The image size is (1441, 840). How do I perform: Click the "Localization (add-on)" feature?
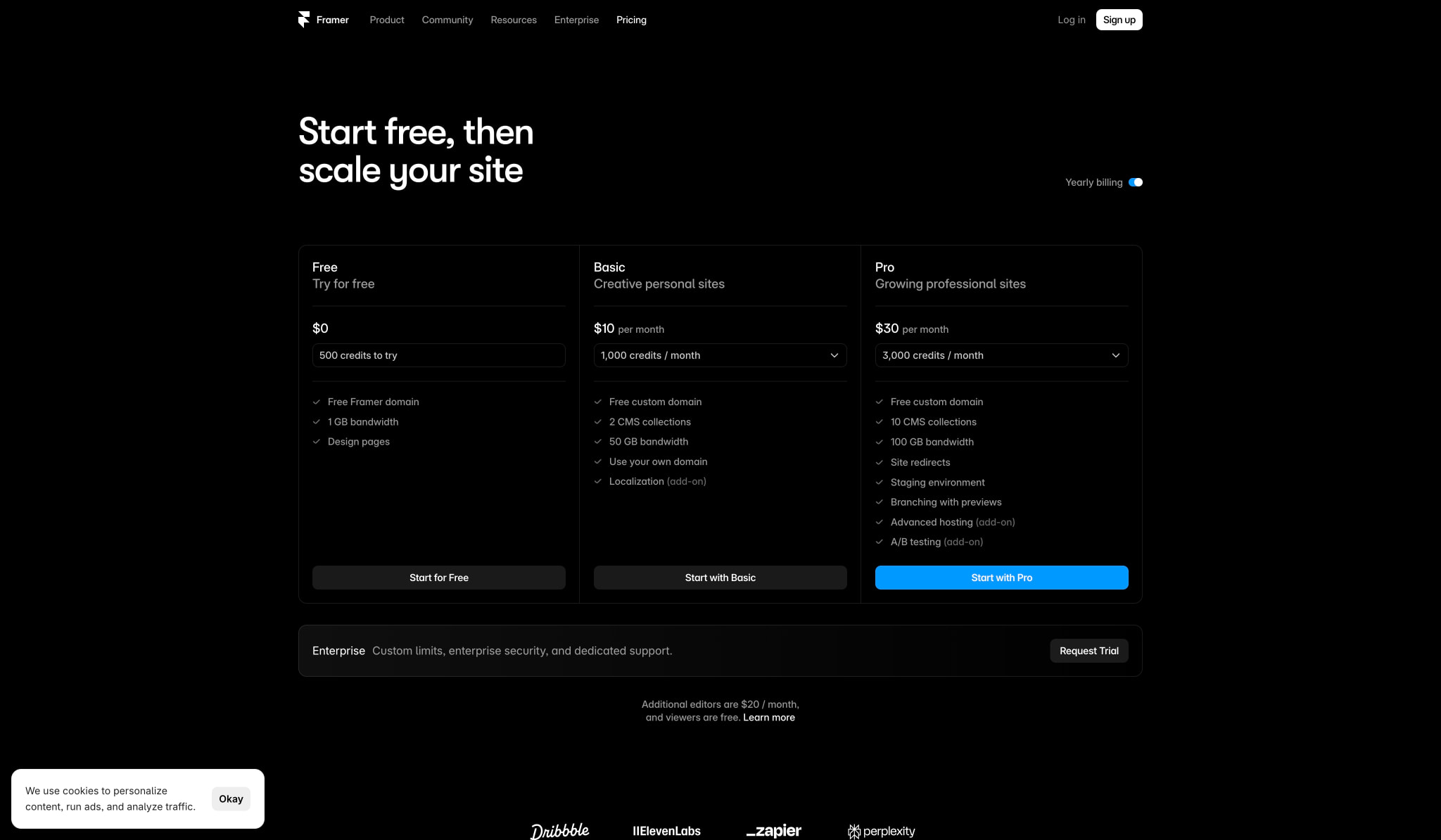657,481
